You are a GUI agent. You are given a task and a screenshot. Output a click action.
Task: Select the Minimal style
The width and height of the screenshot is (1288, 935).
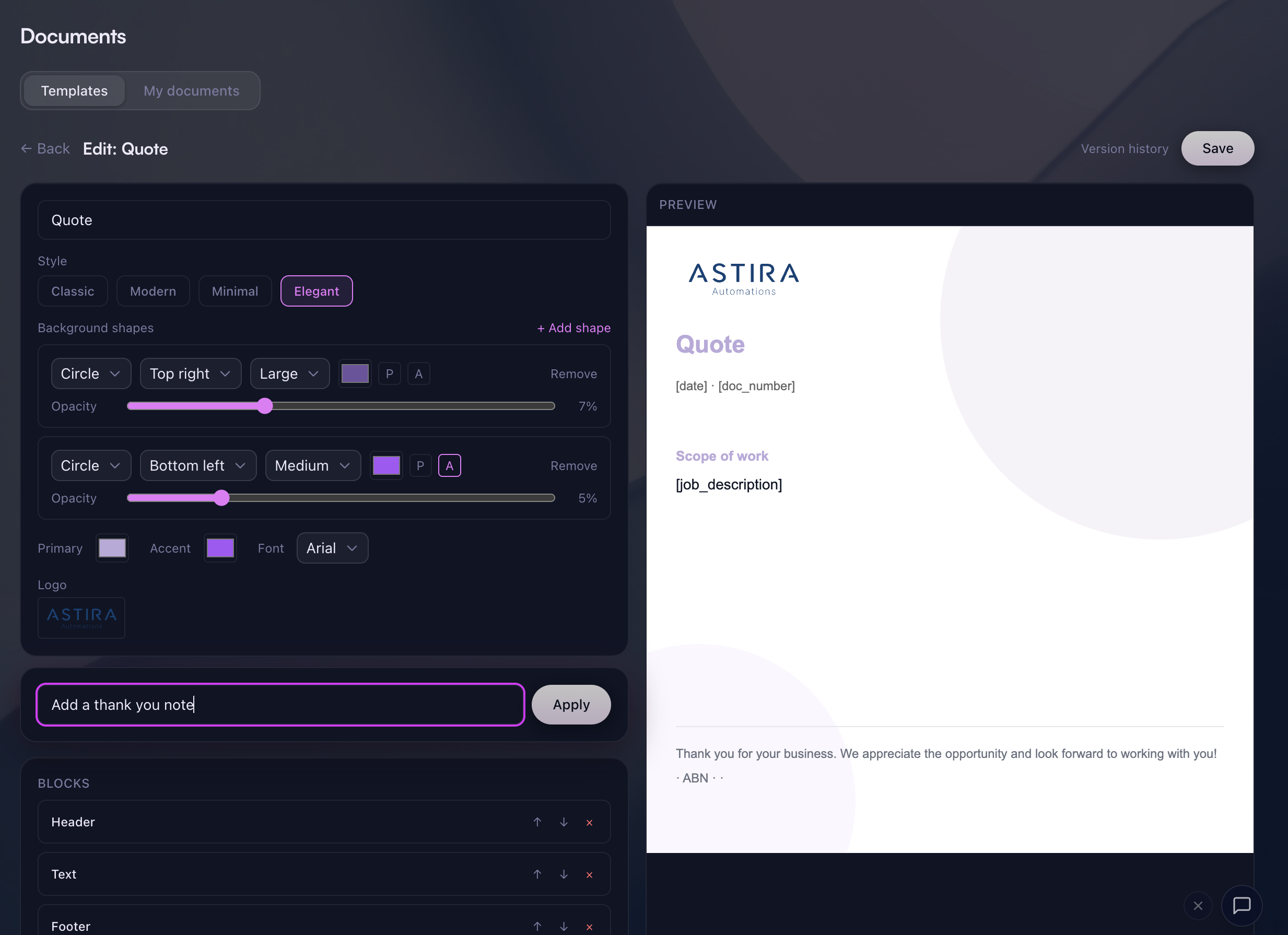[235, 291]
